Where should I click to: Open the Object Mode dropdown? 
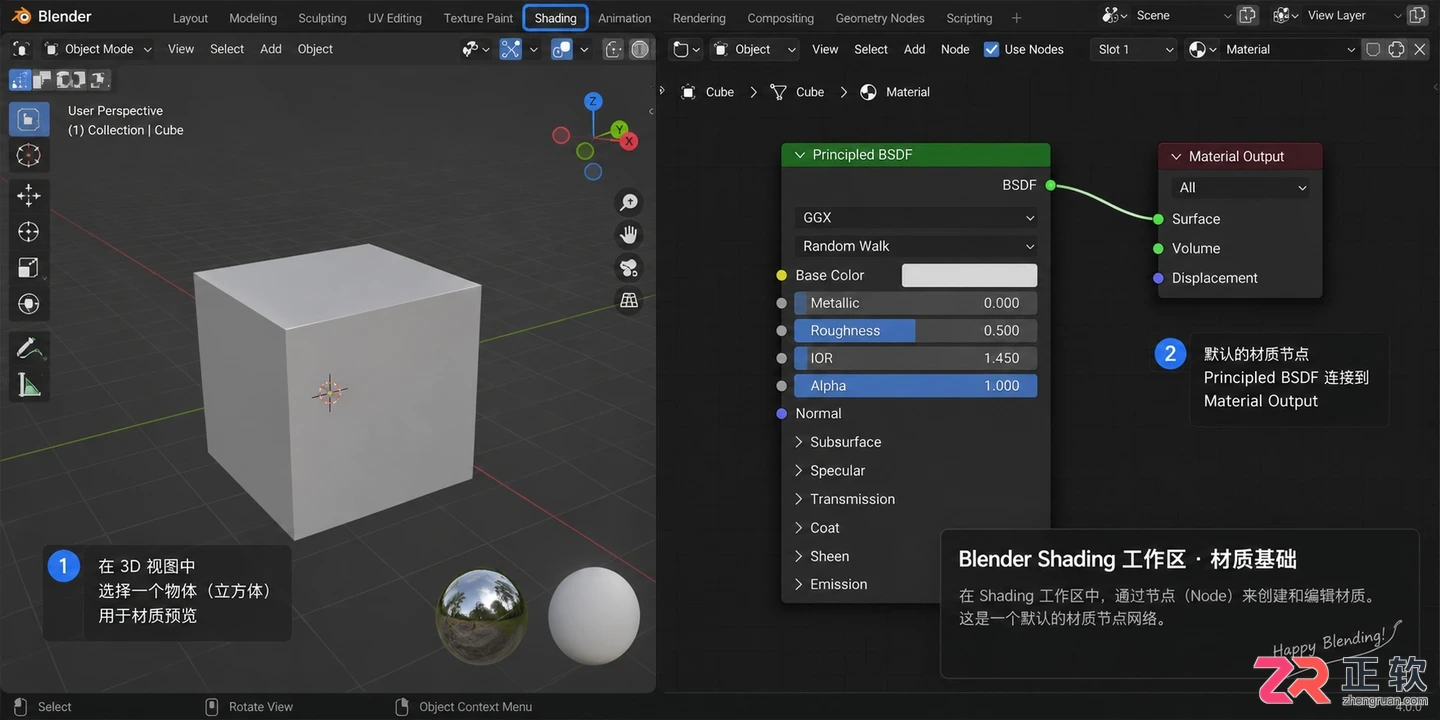click(x=98, y=49)
